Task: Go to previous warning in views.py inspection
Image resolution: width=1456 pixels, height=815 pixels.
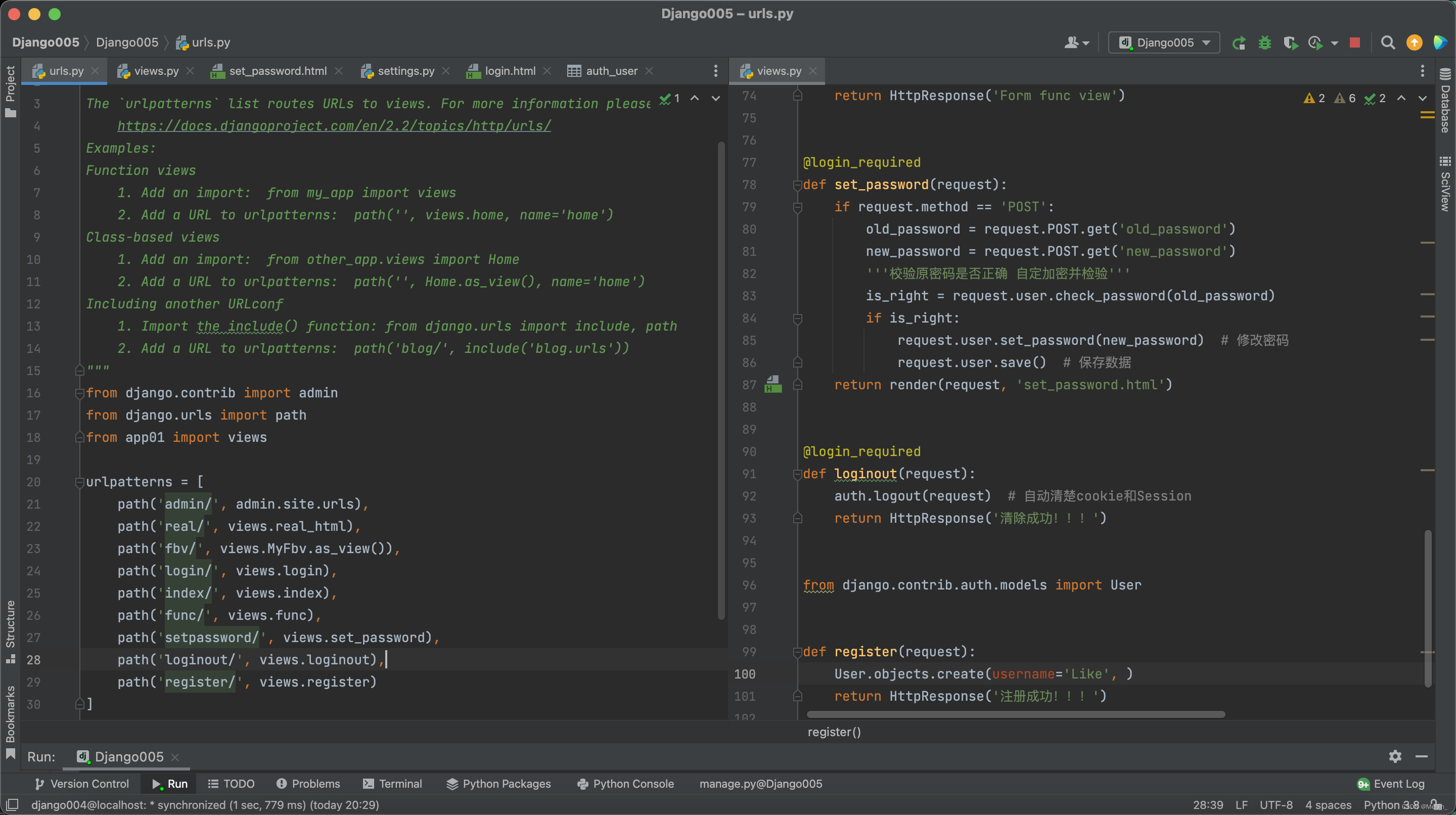Action: pyautogui.click(x=1401, y=99)
